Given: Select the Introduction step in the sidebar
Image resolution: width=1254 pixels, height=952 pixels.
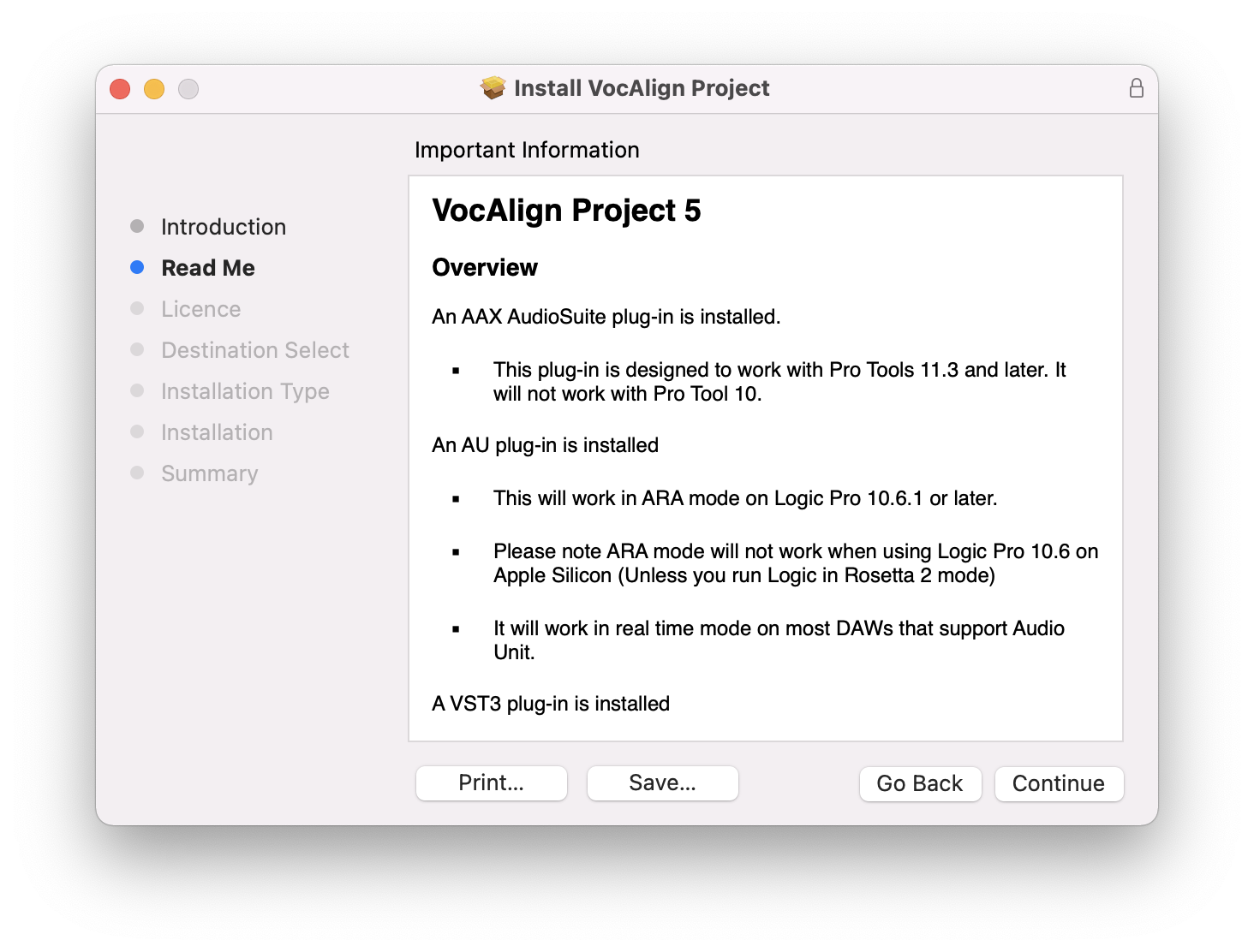Looking at the screenshot, I should 224,227.
